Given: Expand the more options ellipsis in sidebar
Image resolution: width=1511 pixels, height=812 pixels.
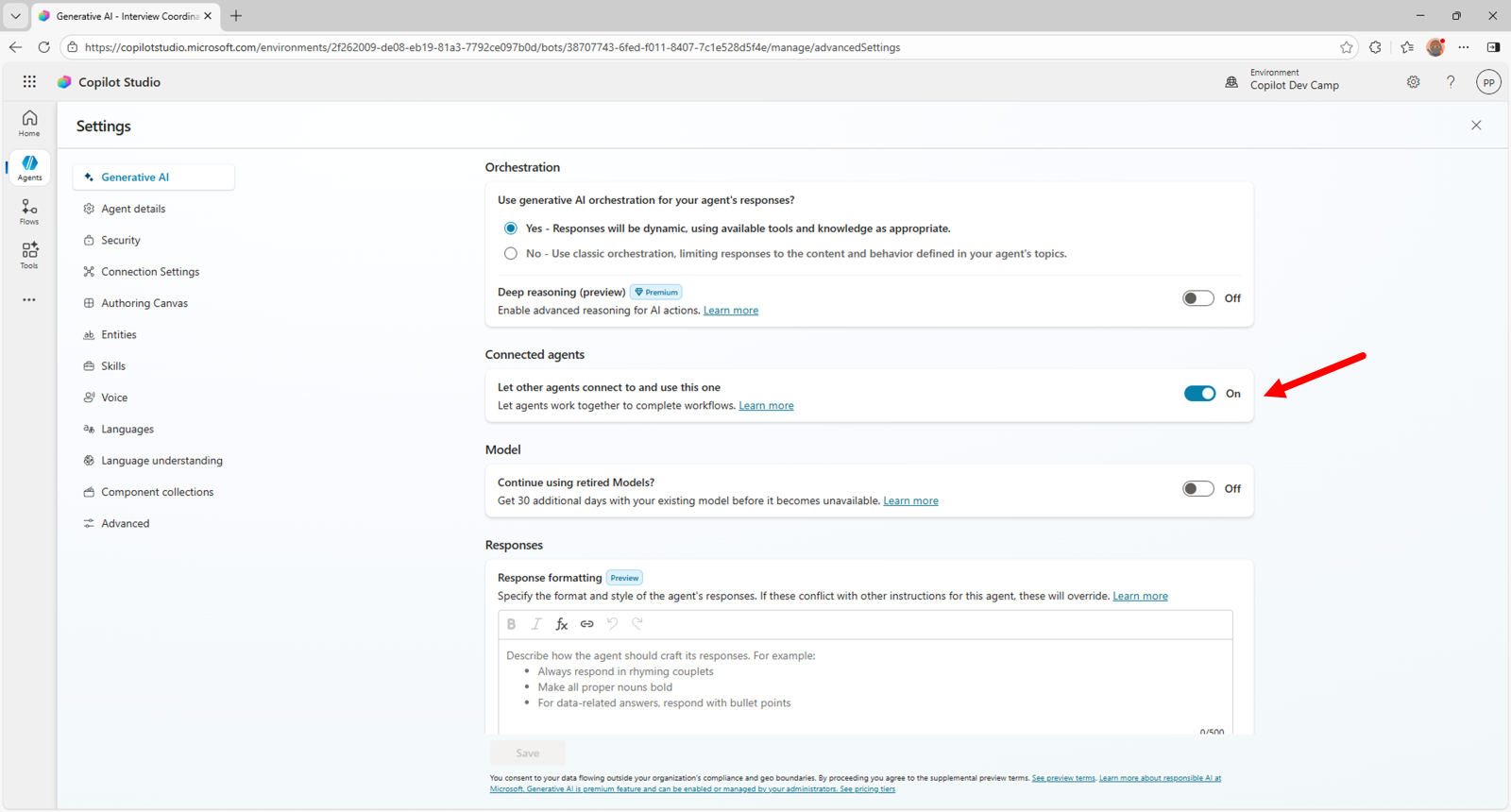Looking at the screenshot, I should 29,300.
